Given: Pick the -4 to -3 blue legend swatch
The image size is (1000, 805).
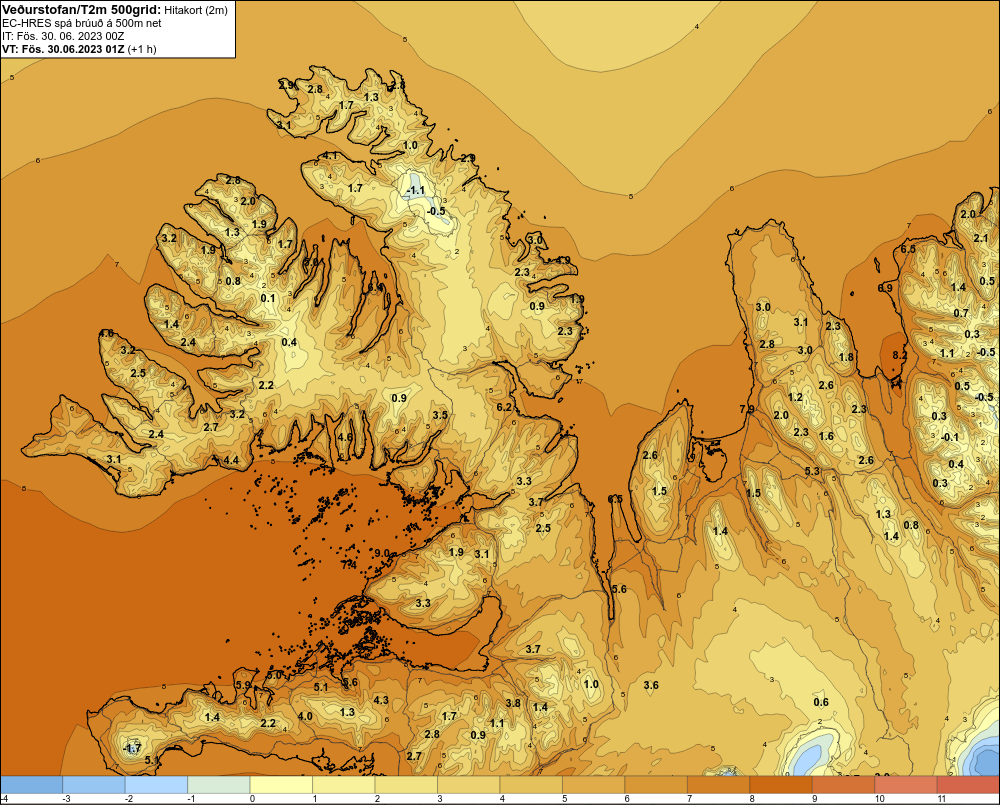Looking at the screenshot, I should tap(31, 784).
